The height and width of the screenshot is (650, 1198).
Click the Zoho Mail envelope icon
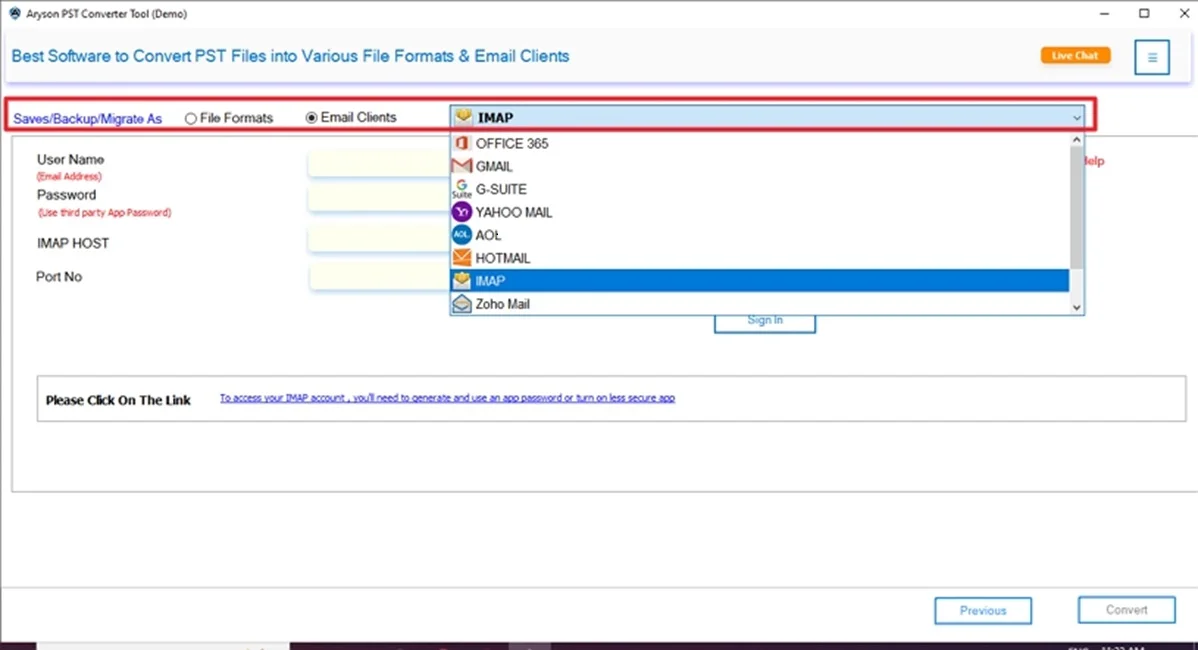[x=461, y=304]
